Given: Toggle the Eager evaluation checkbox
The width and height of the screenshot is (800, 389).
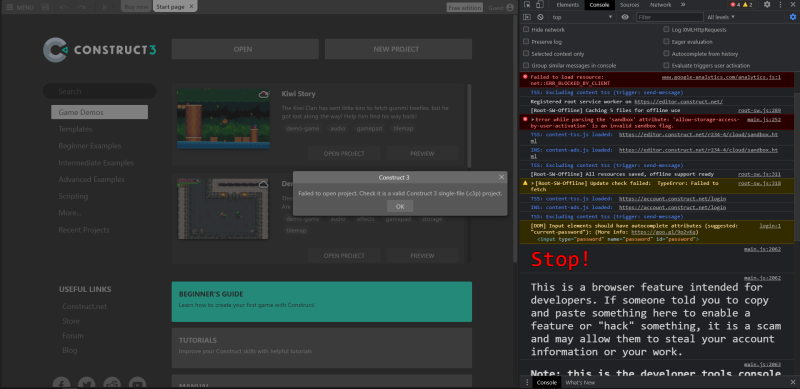Looking at the screenshot, I should pyautogui.click(x=666, y=42).
